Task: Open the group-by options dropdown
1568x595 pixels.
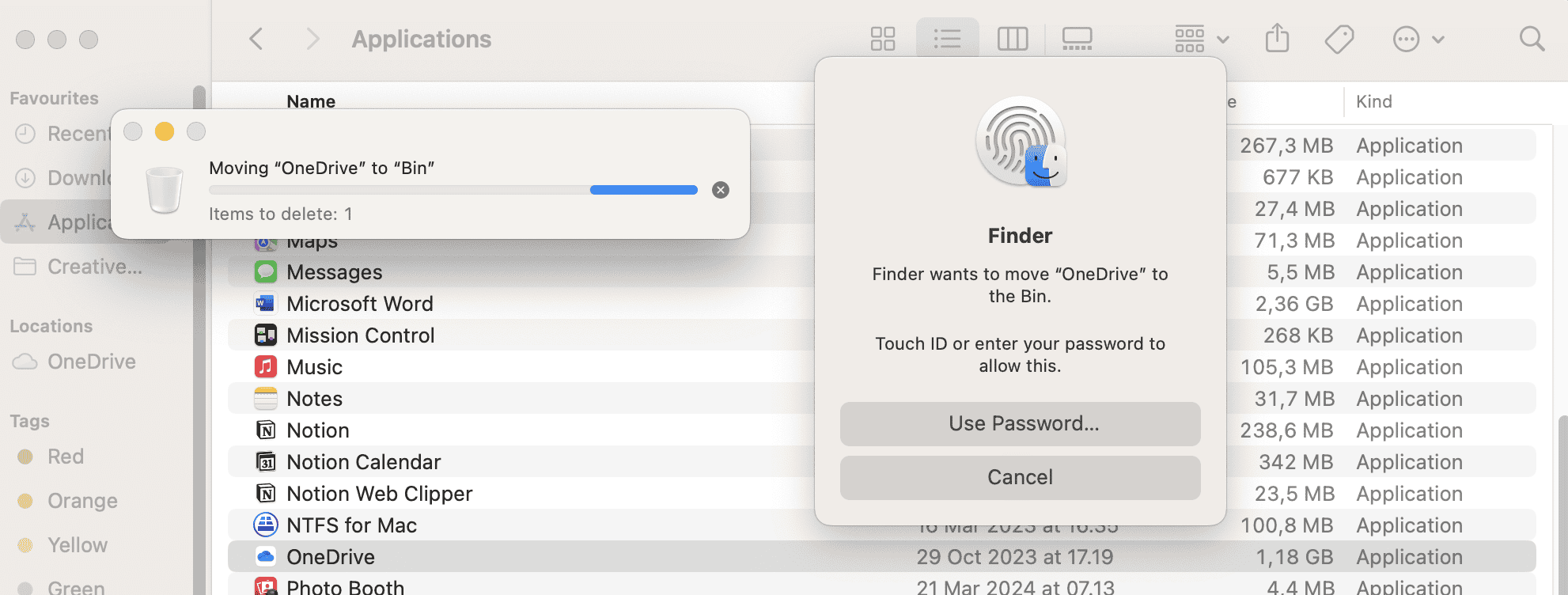Action: pyautogui.click(x=1201, y=39)
